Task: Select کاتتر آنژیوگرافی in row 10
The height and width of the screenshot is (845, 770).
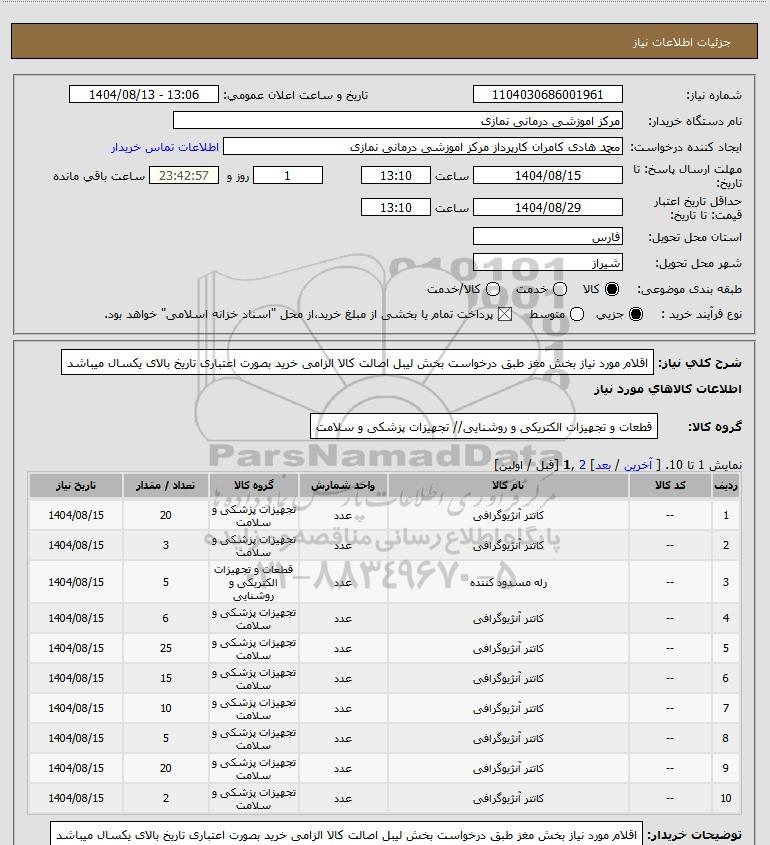Action: pyautogui.click(x=508, y=799)
